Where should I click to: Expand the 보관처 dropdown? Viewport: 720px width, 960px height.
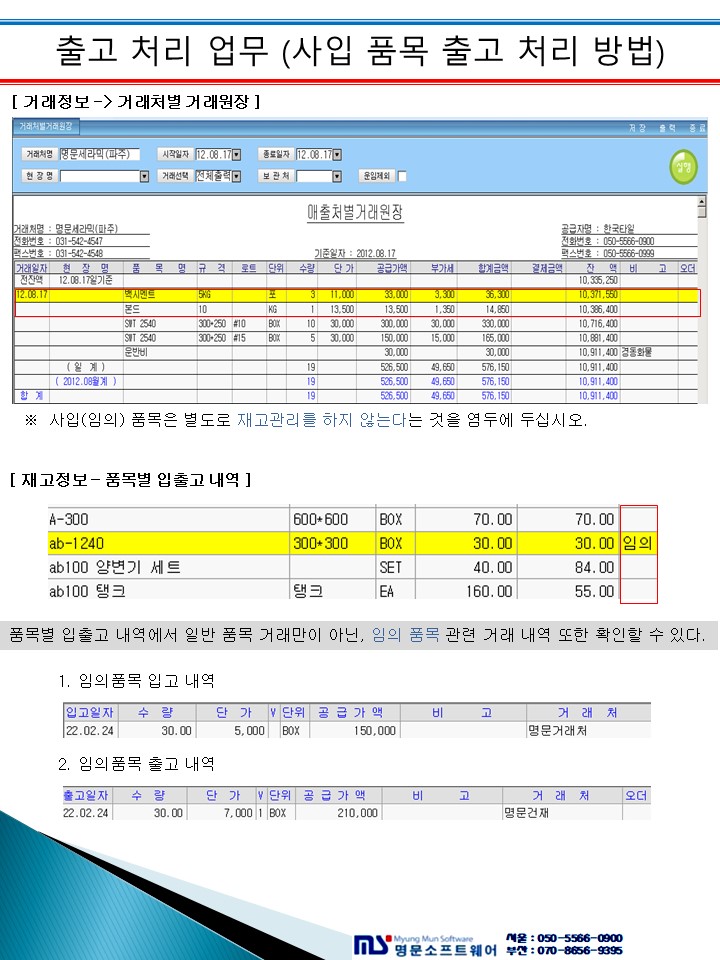[337, 176]
